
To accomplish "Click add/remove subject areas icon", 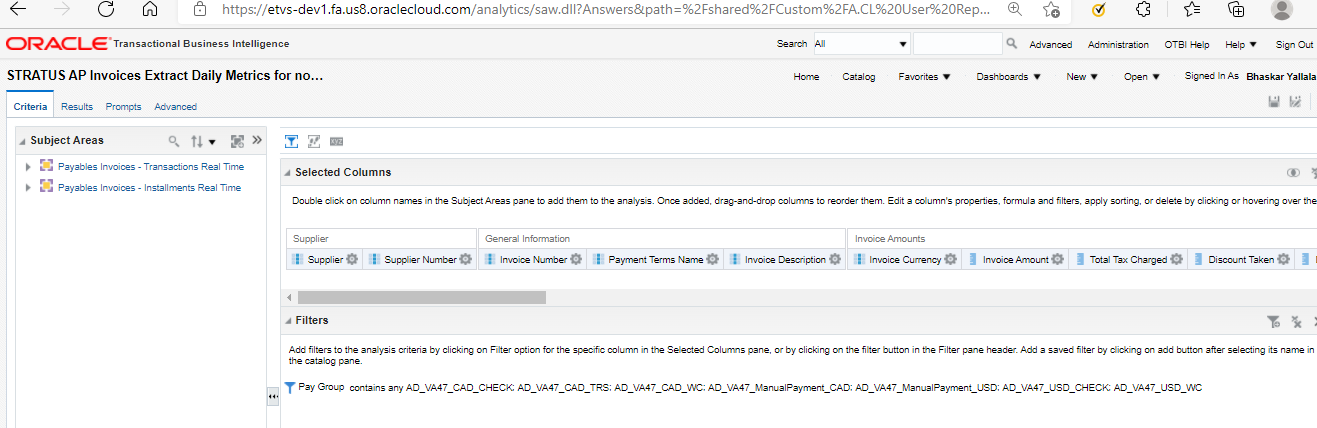I will tap(237, 141).
